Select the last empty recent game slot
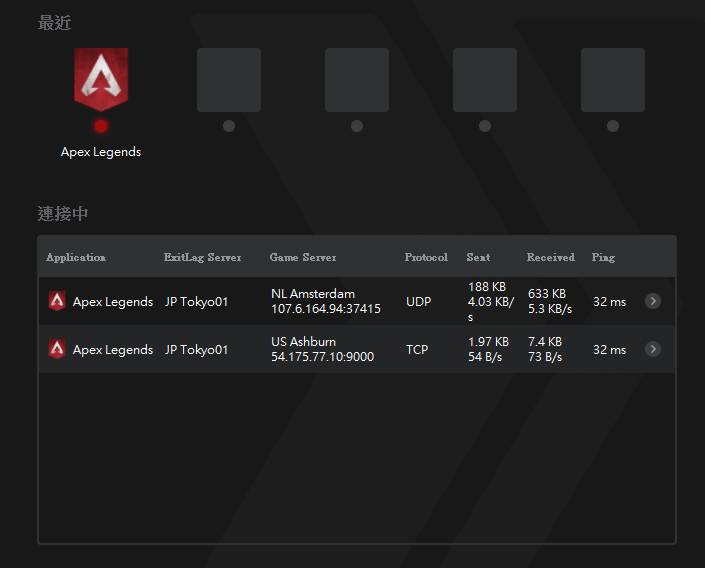Viewport: 705px width, 568px height. click(613, 80)
